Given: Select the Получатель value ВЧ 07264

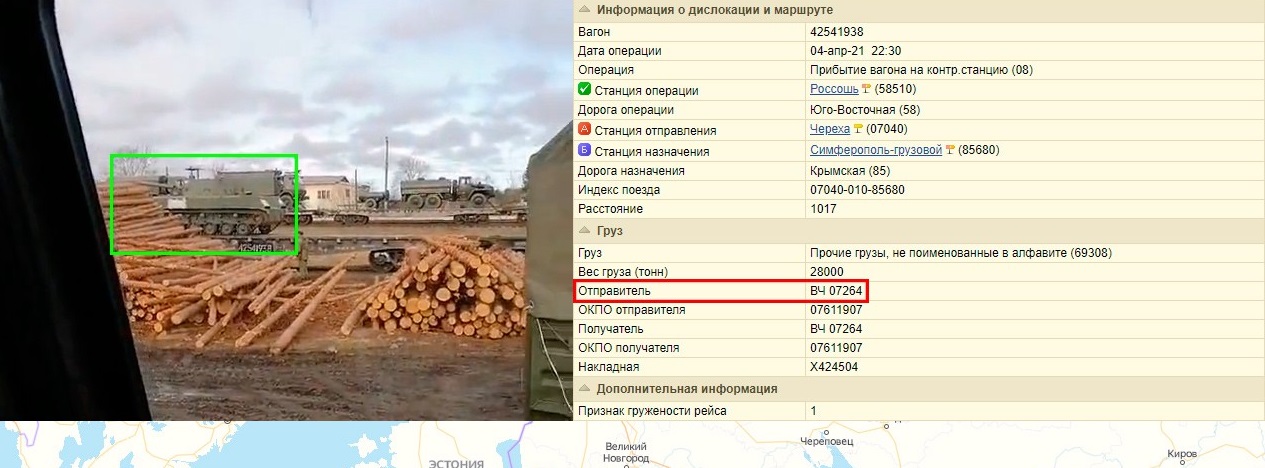Looking at the screenshot, I should click(836, 329).
